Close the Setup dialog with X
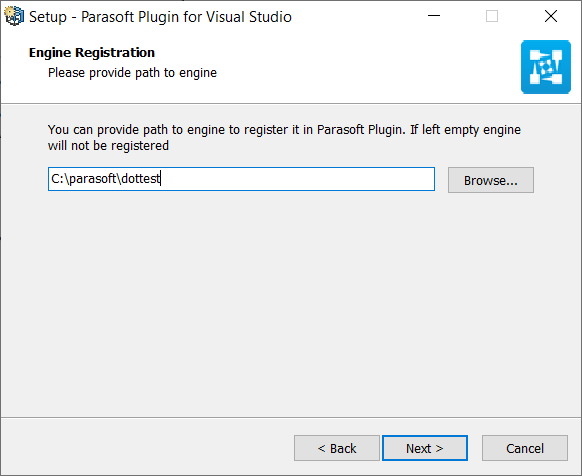This screenshot has height=476, width=582. coord(551,16)
